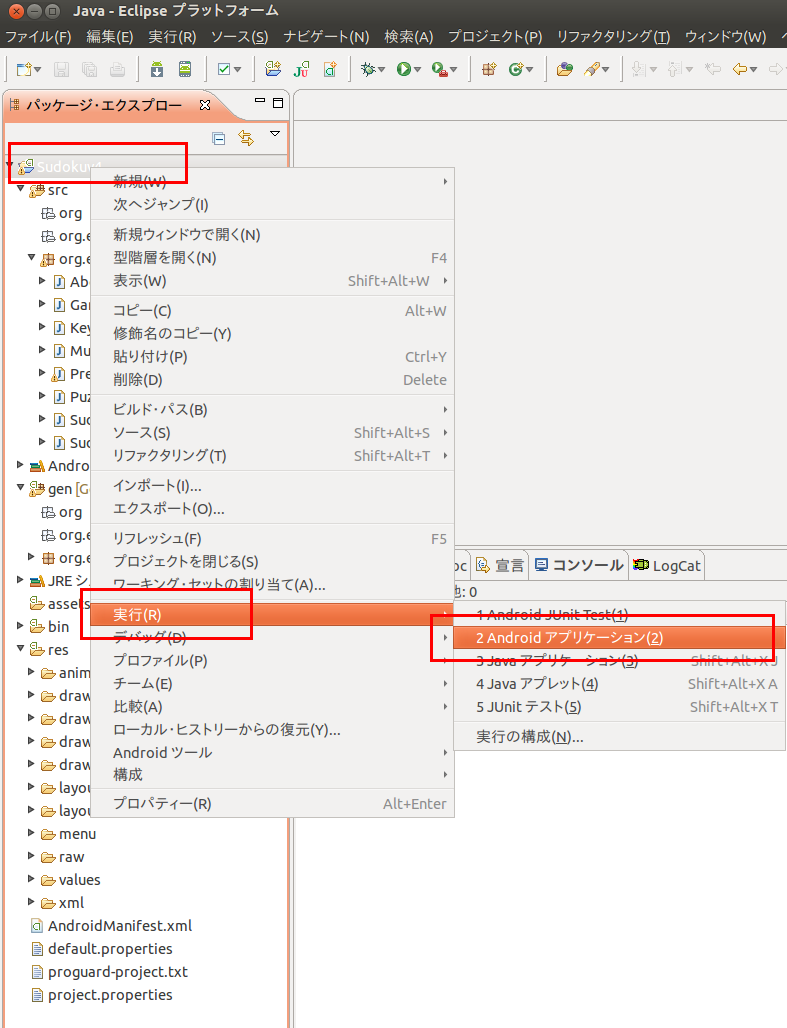Choose 実行の構成(N)... in submenu
The height and width of the screenshot is (1028, 787).
[619, 737]
